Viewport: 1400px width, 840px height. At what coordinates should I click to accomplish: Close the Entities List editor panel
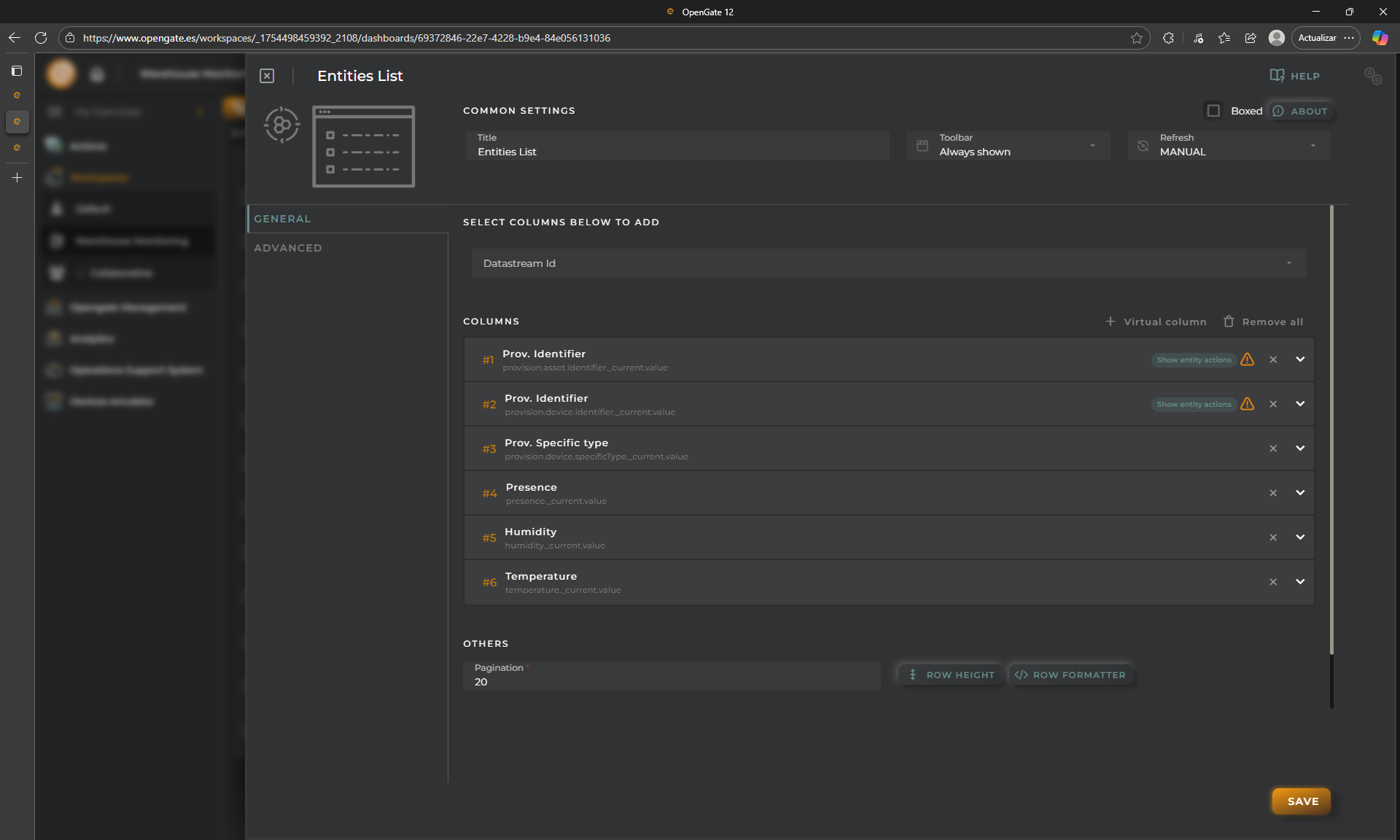click(x=267, y=76)
